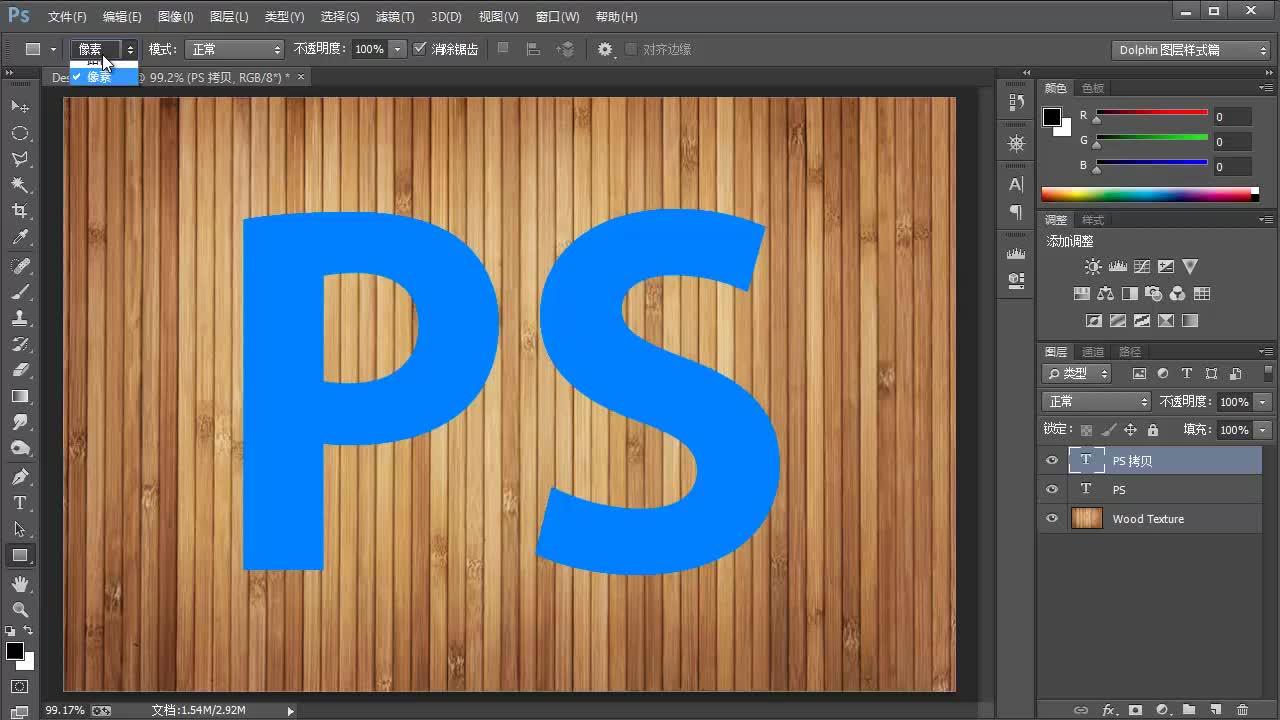Select the Hand tool
Viewport: 1280px width, 720px height.
20,583
